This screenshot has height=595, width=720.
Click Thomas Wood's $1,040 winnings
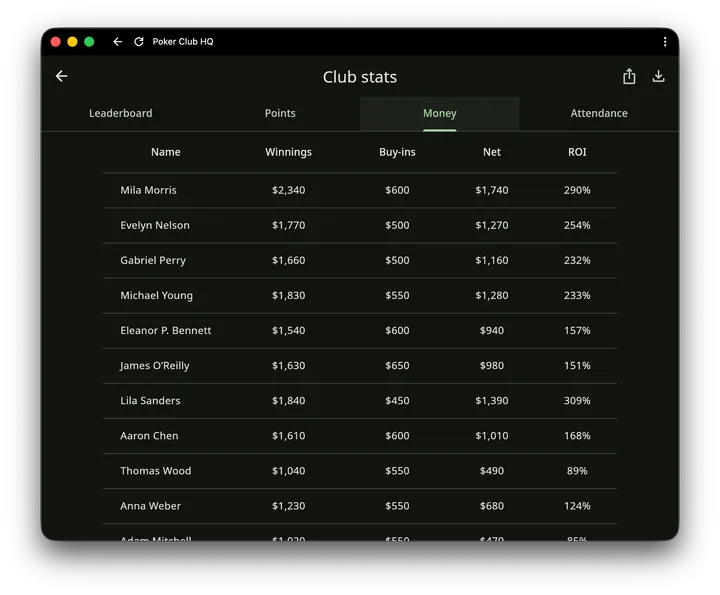288,471
